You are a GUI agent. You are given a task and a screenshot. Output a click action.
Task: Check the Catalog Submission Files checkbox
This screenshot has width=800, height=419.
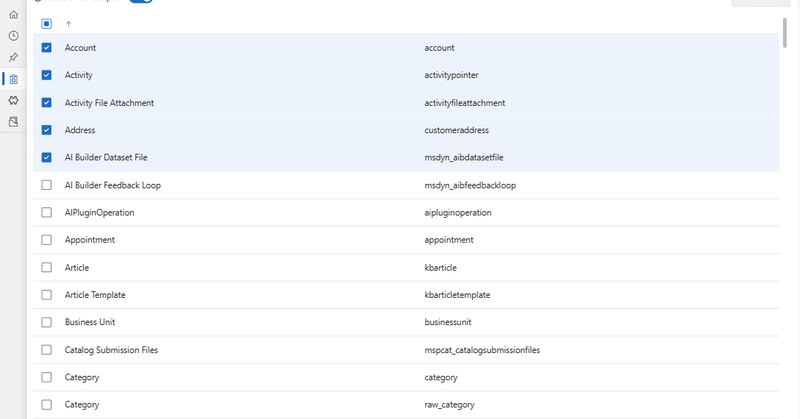pyautogui.click(x=46, y=350)
